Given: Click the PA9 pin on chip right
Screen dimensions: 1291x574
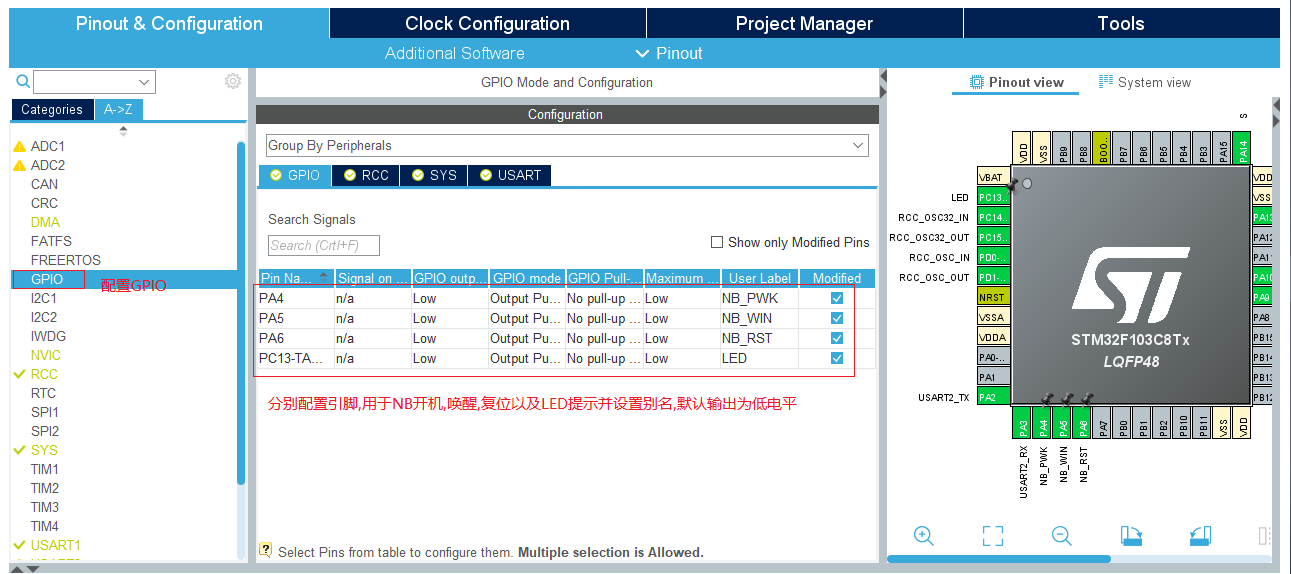Looking at the screenshot, I should pos(1263,297).
